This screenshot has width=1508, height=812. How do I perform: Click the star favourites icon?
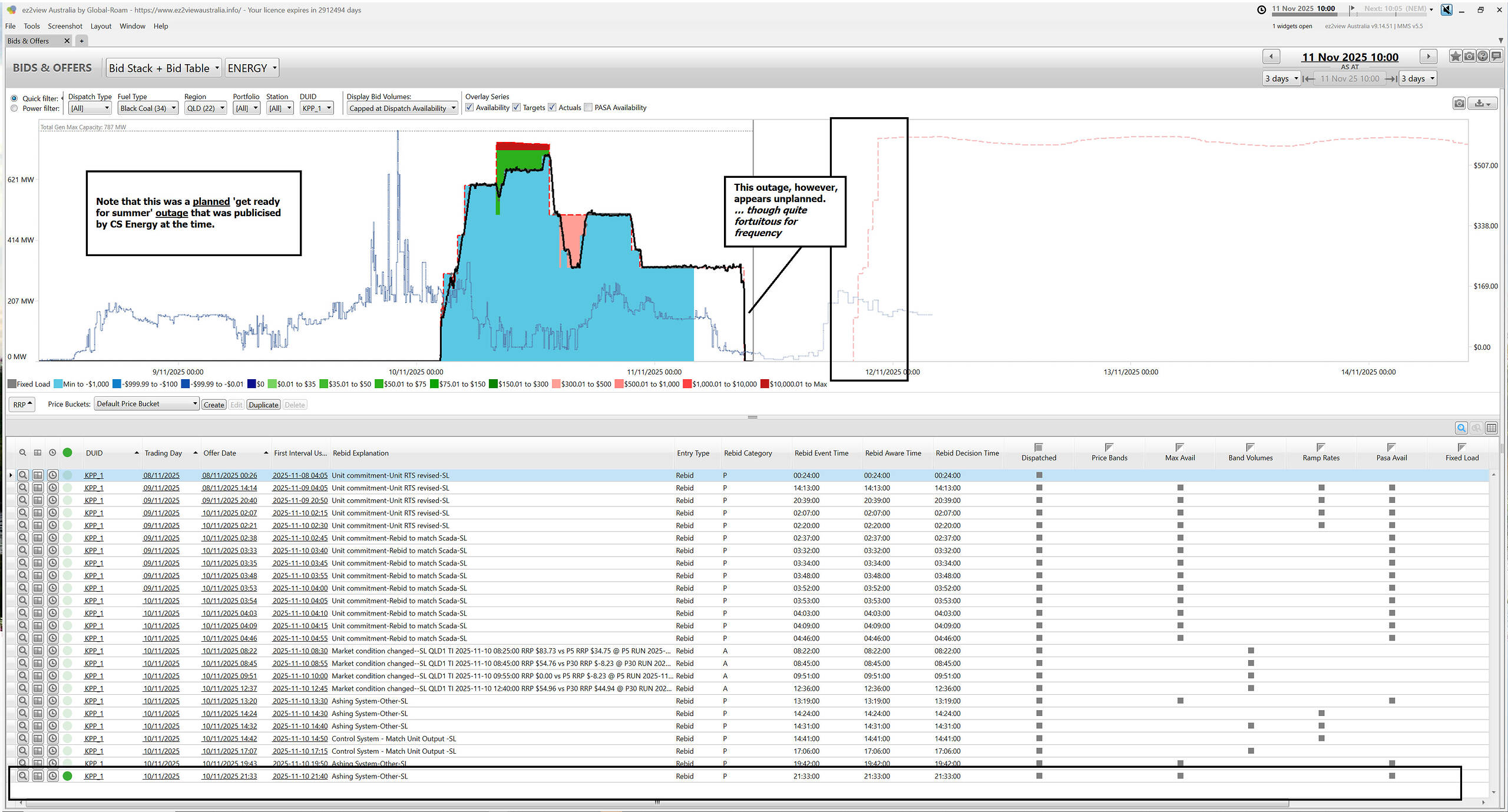(1456, 57)
